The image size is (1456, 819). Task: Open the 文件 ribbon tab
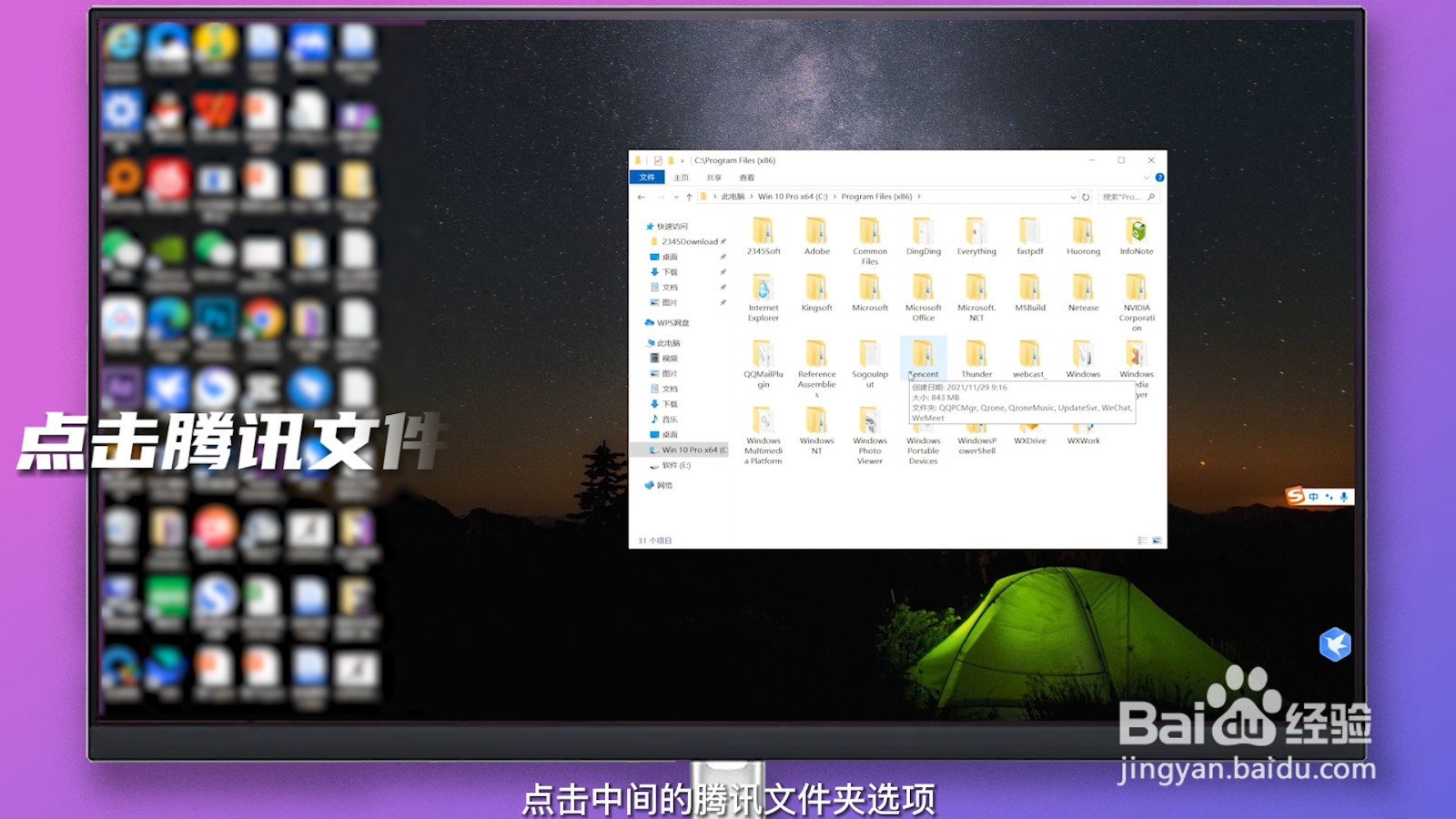[647, 177]
